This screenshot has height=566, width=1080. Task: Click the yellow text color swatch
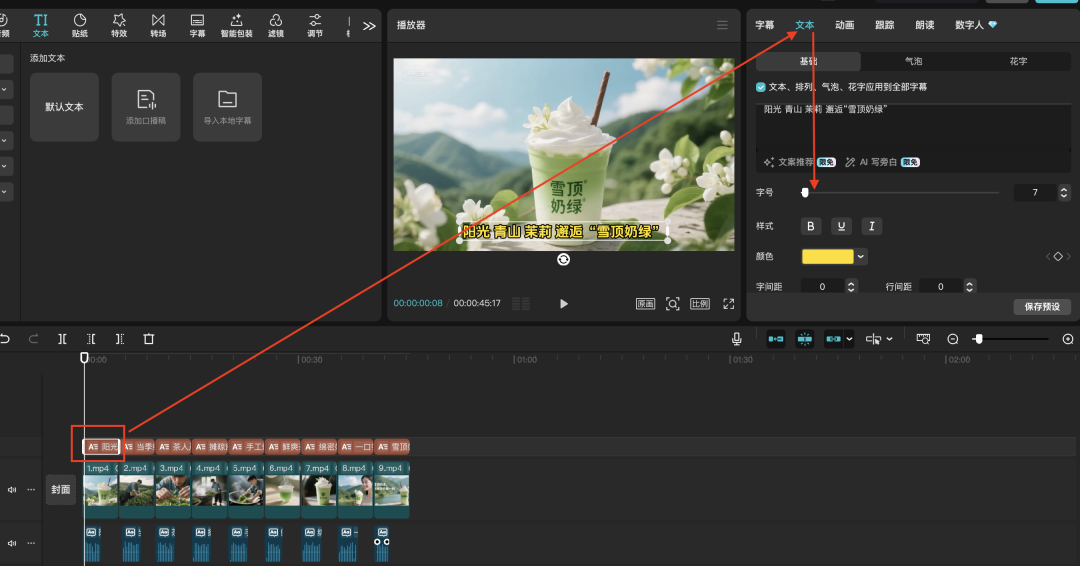[828, 257]
